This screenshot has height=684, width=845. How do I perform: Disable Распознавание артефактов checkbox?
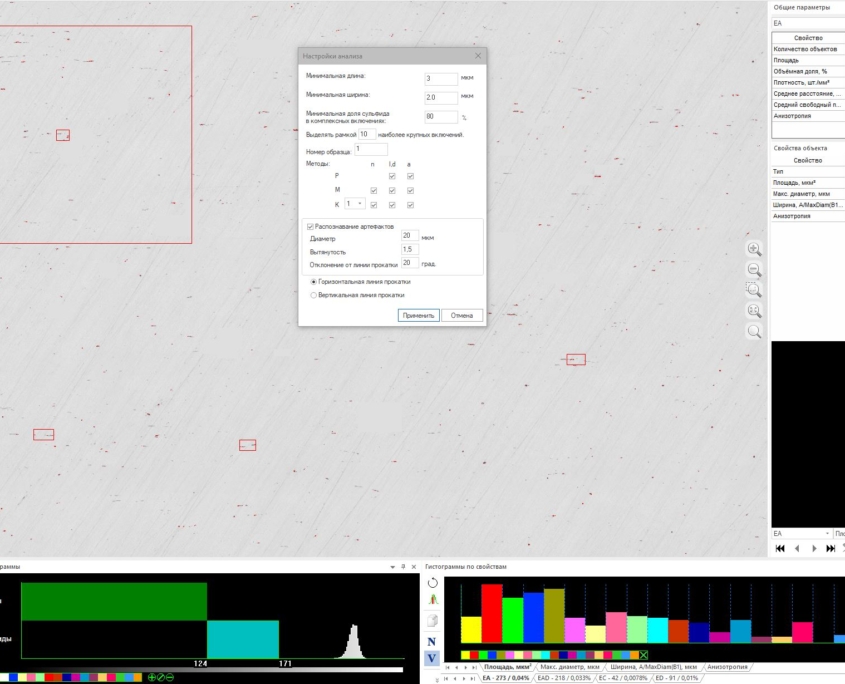310,226
